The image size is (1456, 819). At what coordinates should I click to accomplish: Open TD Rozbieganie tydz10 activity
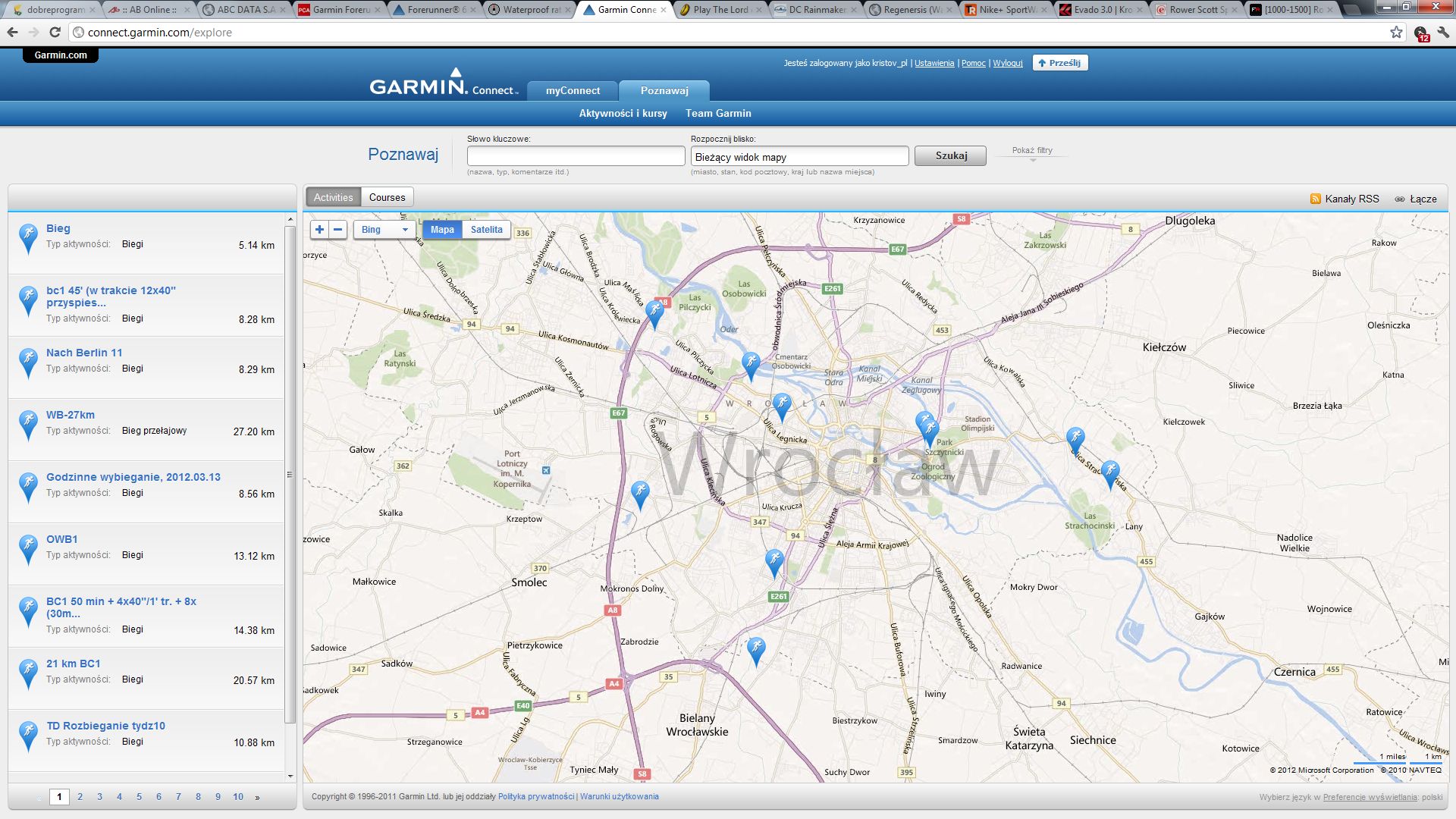point(105,726)
